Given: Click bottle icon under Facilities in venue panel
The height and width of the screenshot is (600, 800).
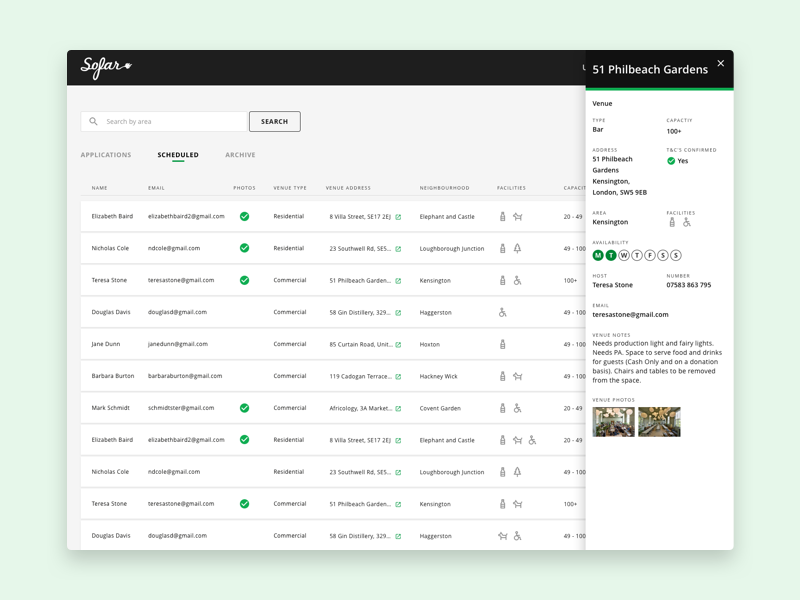Looking at the screenshot, I should point(672,222).
